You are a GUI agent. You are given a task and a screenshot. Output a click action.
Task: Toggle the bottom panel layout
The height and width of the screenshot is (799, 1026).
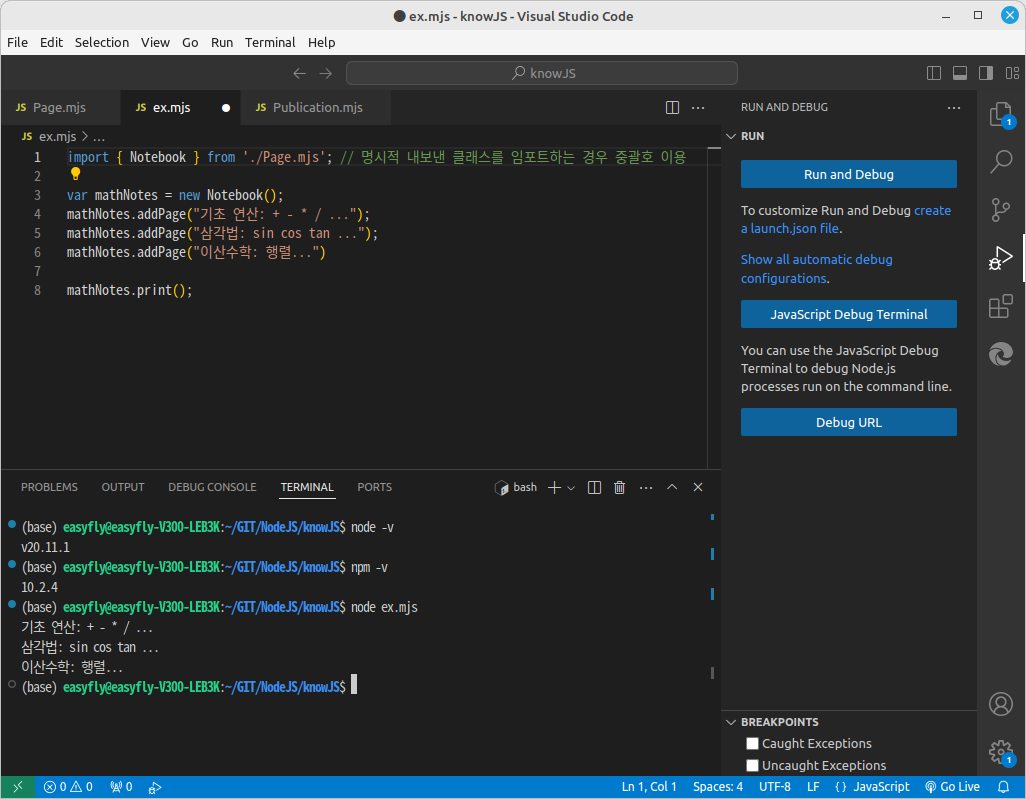click(x=960, y=73)
